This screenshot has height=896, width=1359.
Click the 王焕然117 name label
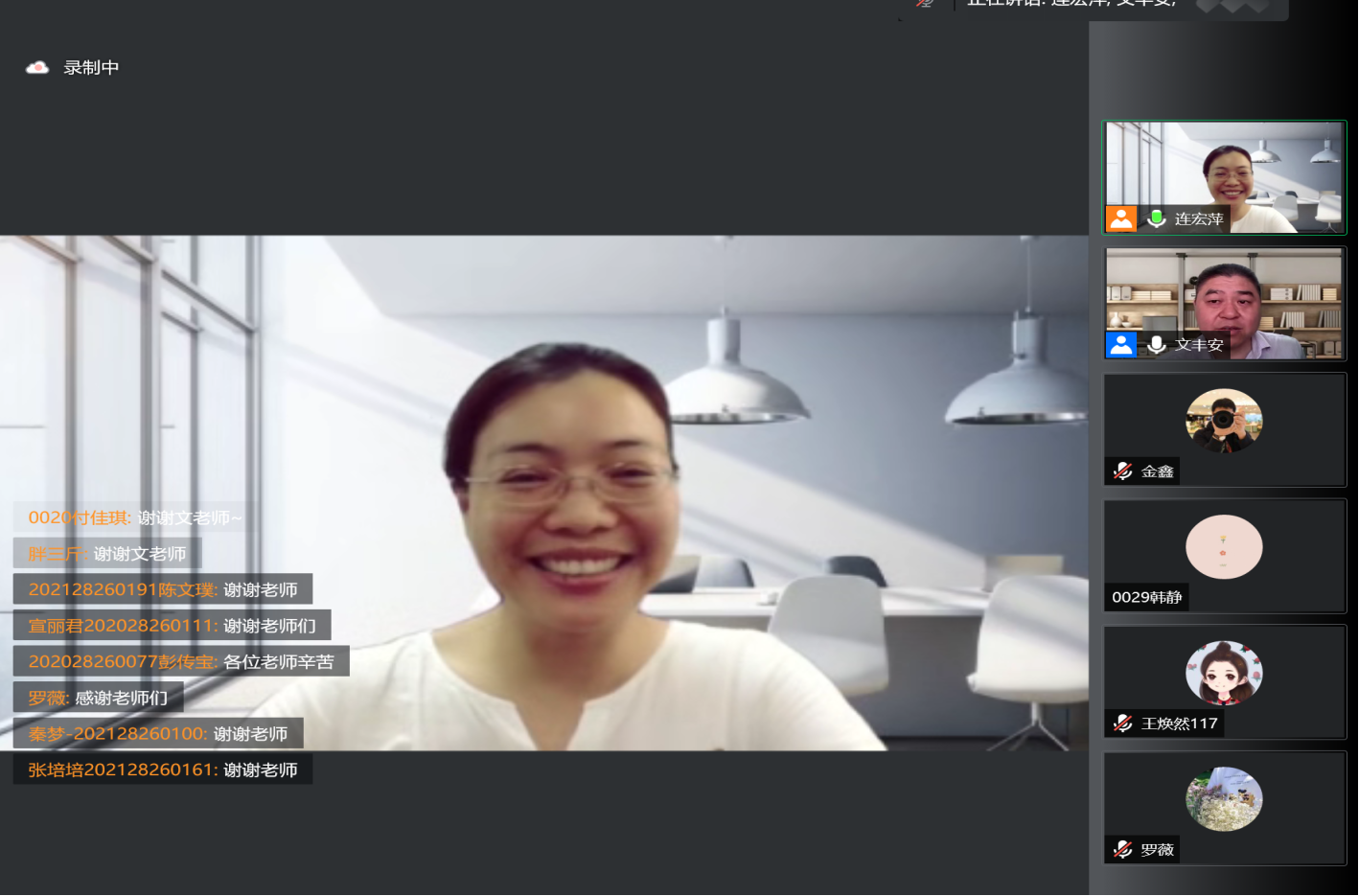tap(1180, 724)
